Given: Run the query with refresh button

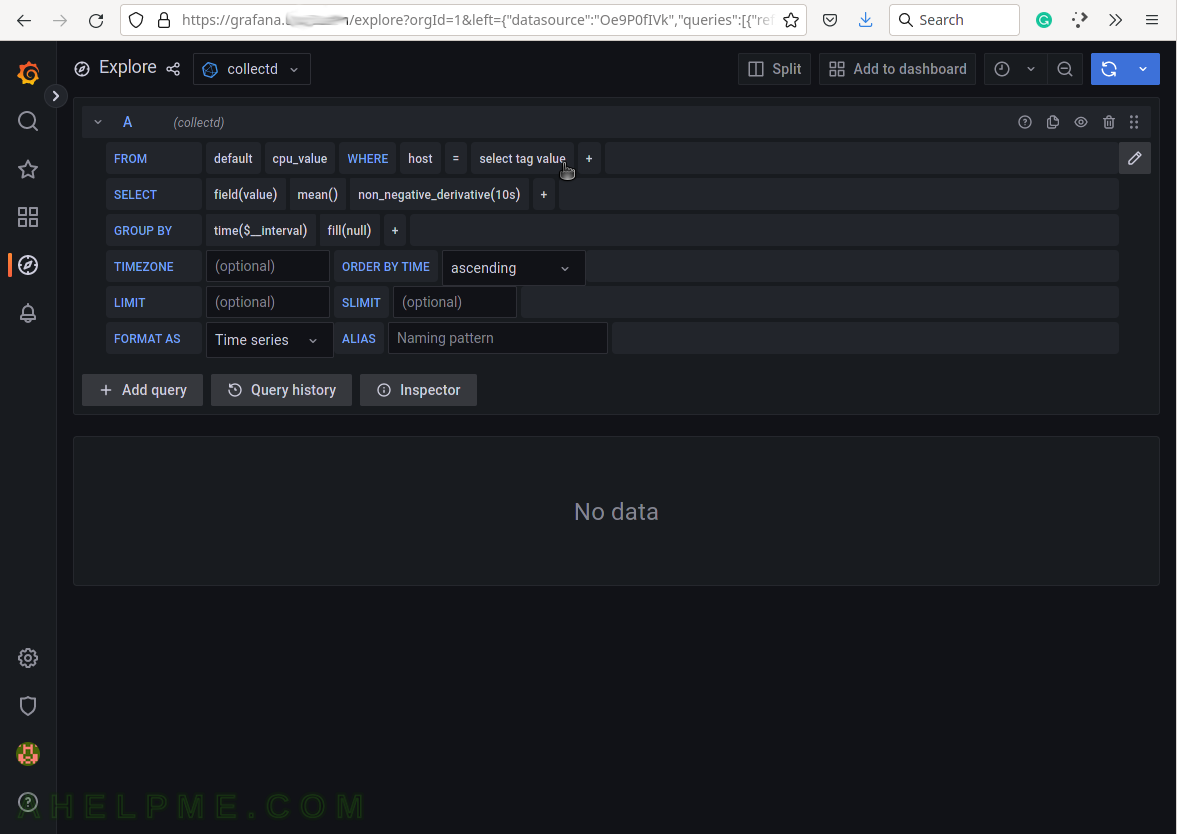Looking at the screenshot, I should (x=1109, y=69).
